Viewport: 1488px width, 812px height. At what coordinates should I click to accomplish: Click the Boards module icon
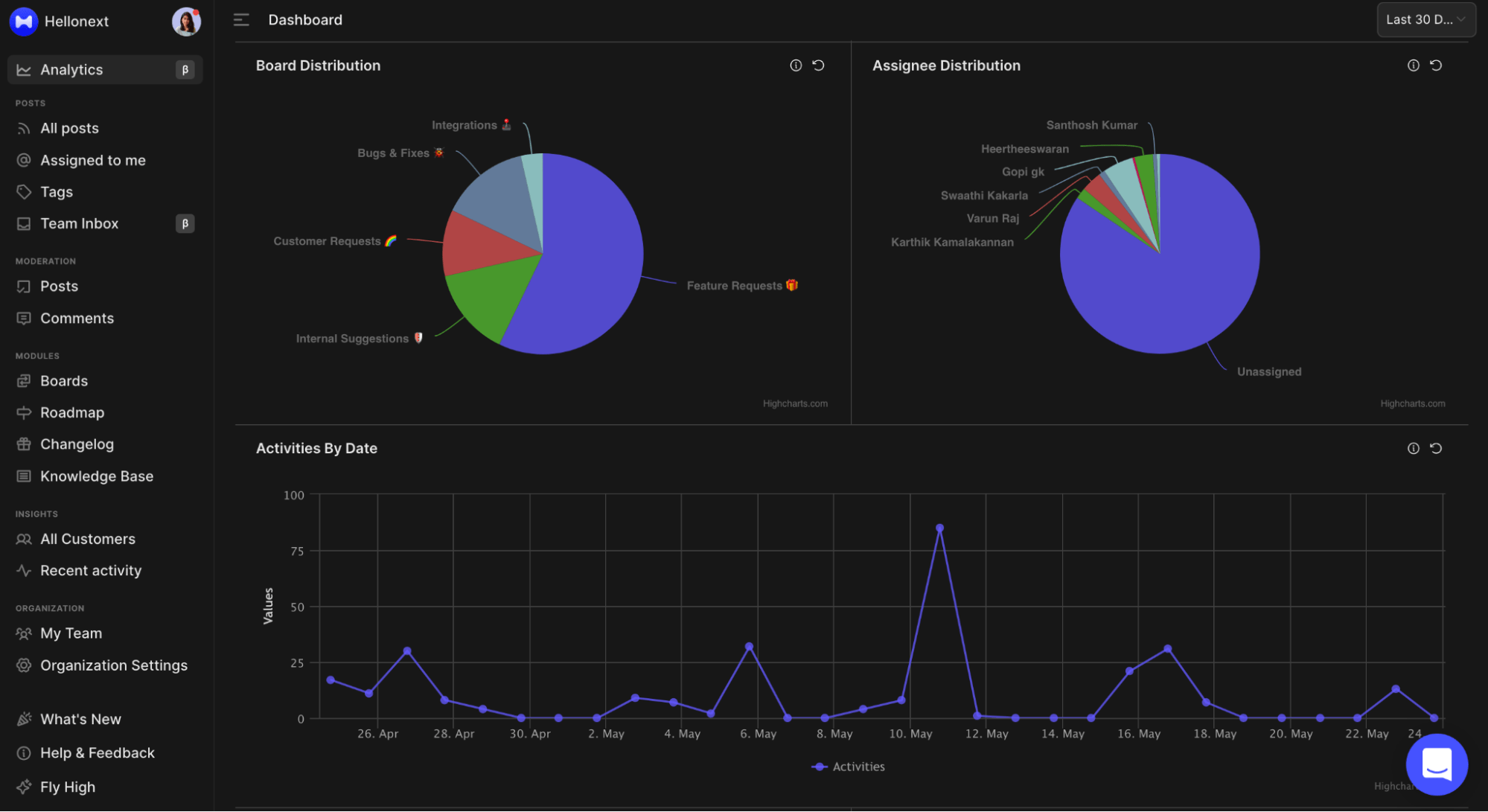[x=24, y=380]
